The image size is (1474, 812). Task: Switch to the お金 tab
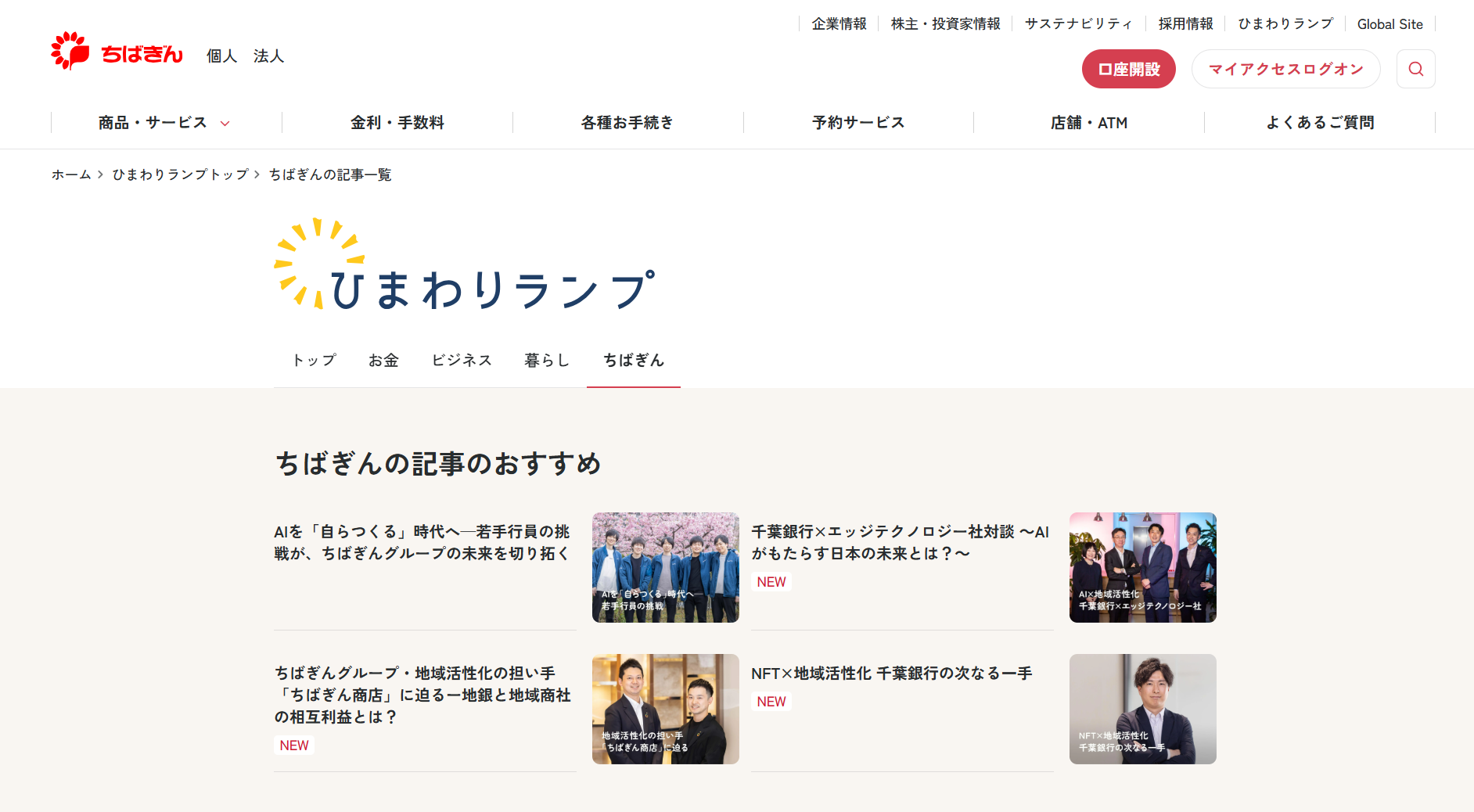383,360
